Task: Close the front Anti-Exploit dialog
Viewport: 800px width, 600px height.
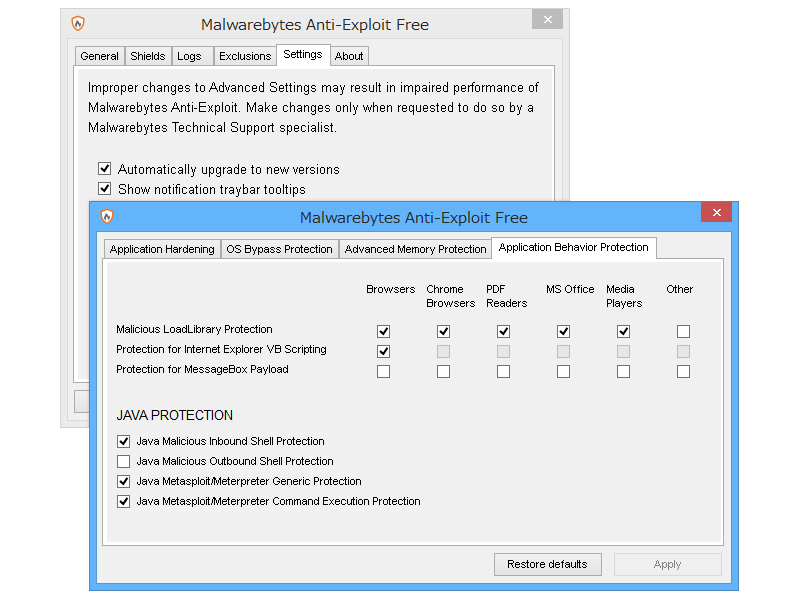Action: coord(716,212)
